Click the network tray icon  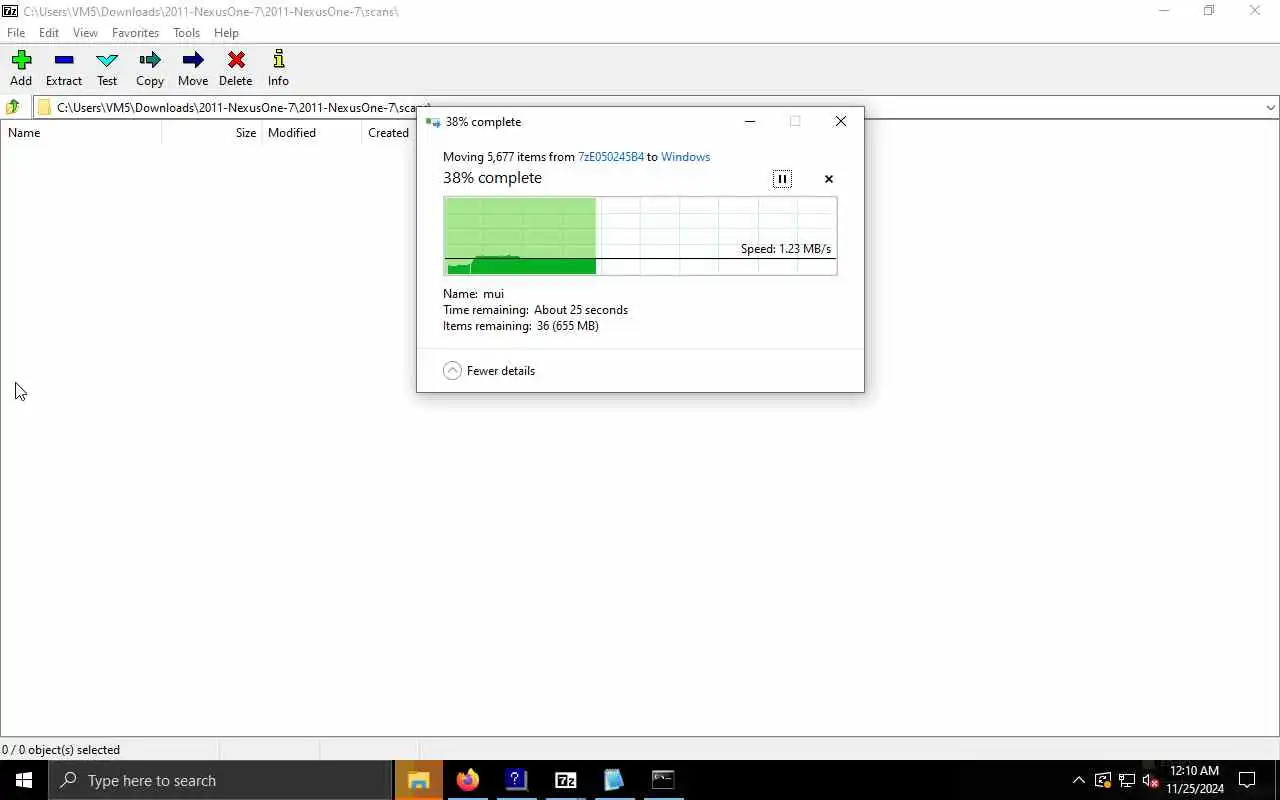1127,780
